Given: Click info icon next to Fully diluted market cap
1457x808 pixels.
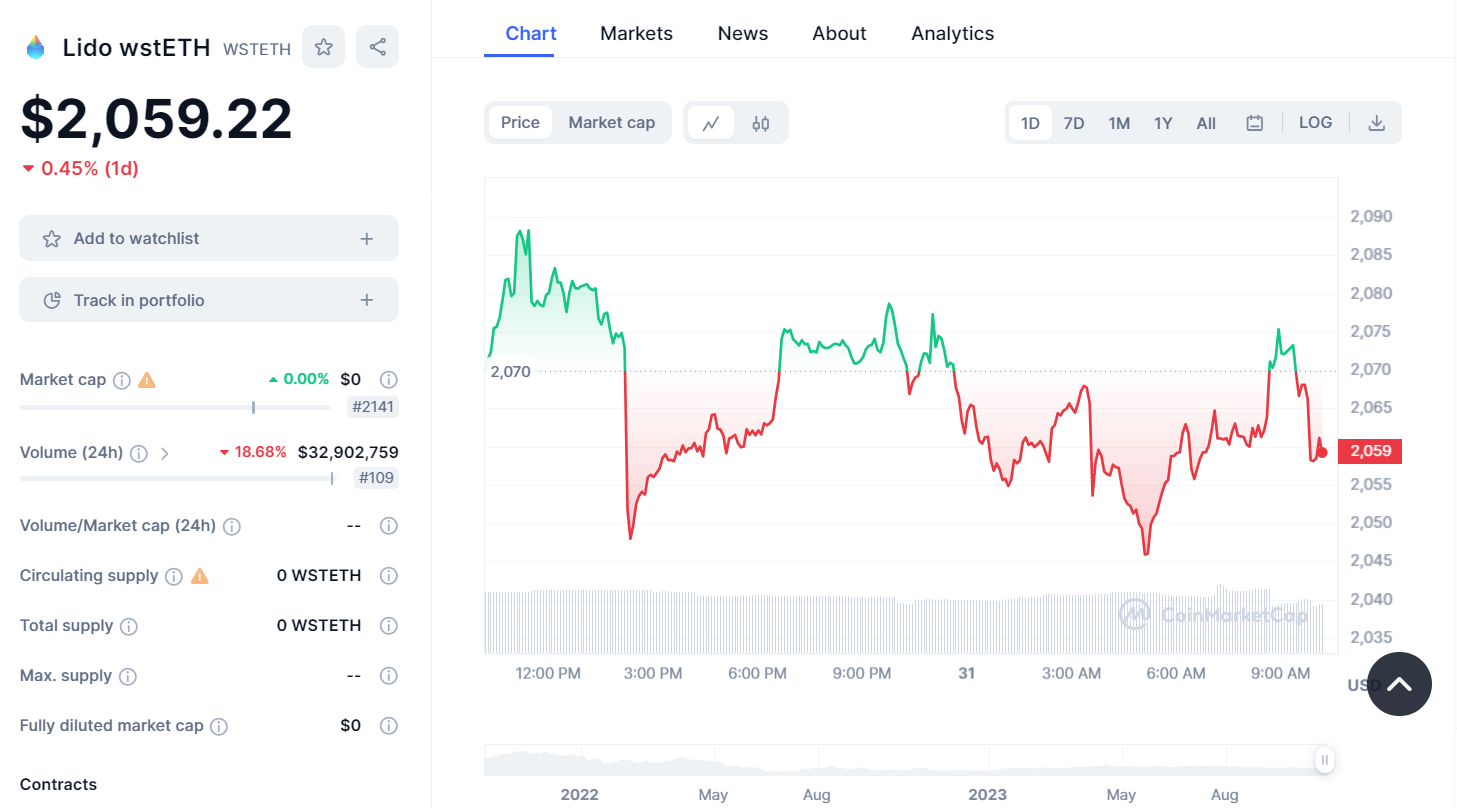Looking at the screenshot, I should (219, 726).
